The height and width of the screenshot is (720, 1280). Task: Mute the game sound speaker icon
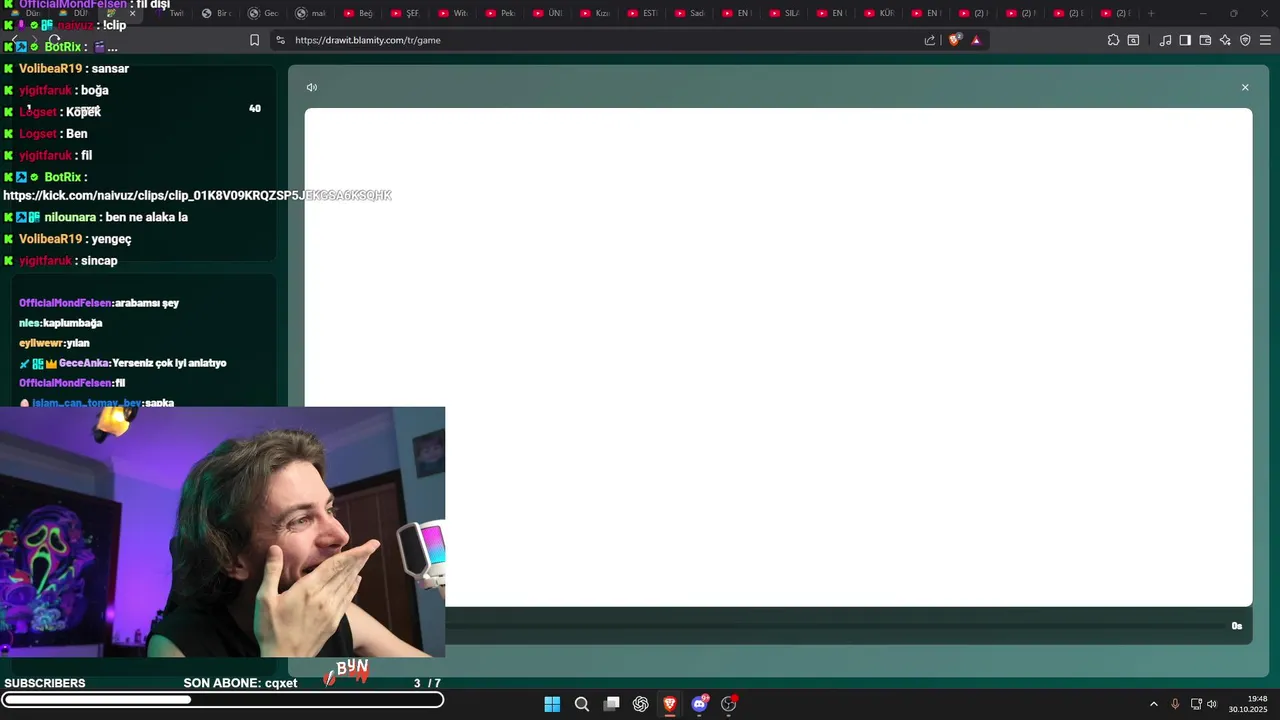pos(312,88)
